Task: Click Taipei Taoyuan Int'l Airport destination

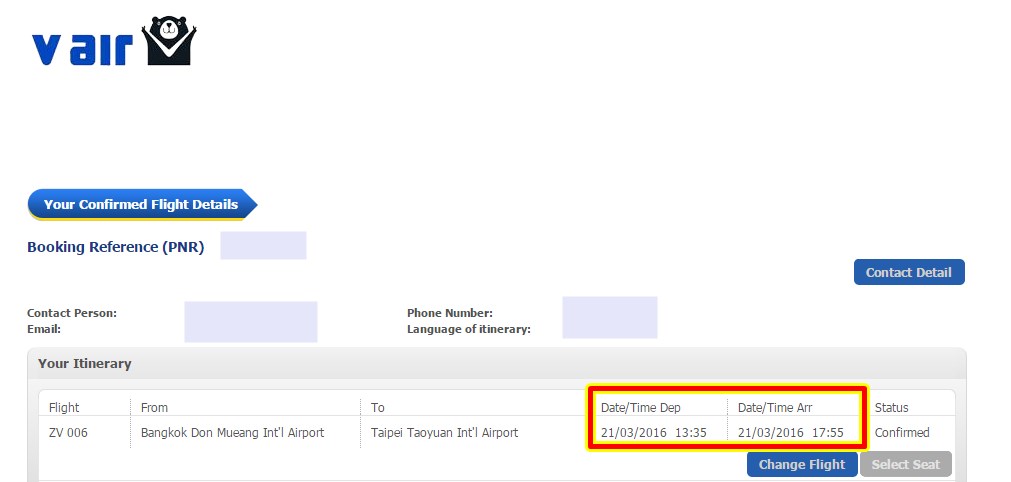Action: tap(444, 433)
